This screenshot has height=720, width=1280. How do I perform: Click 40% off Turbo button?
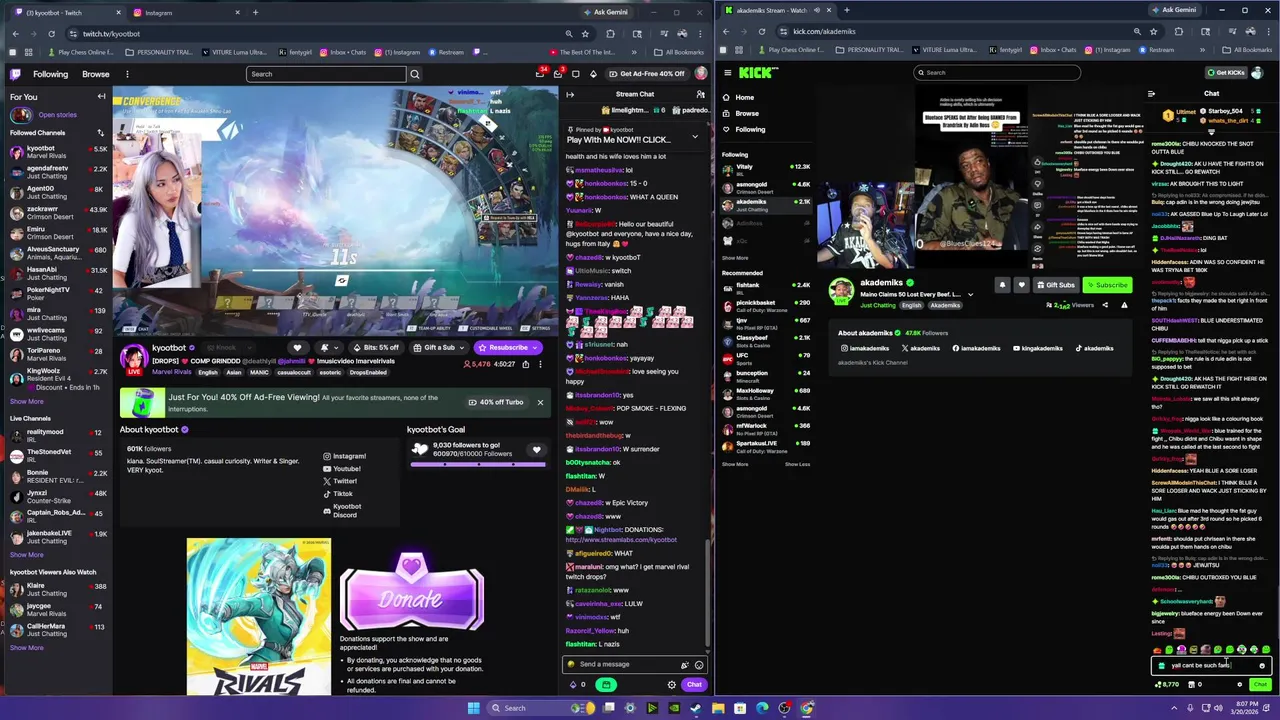[x=496, y=402]
